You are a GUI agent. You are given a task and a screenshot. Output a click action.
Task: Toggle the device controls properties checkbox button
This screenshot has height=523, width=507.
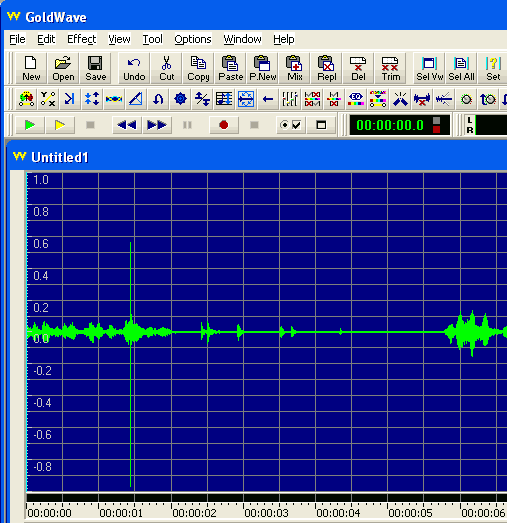tap(291, 125)
